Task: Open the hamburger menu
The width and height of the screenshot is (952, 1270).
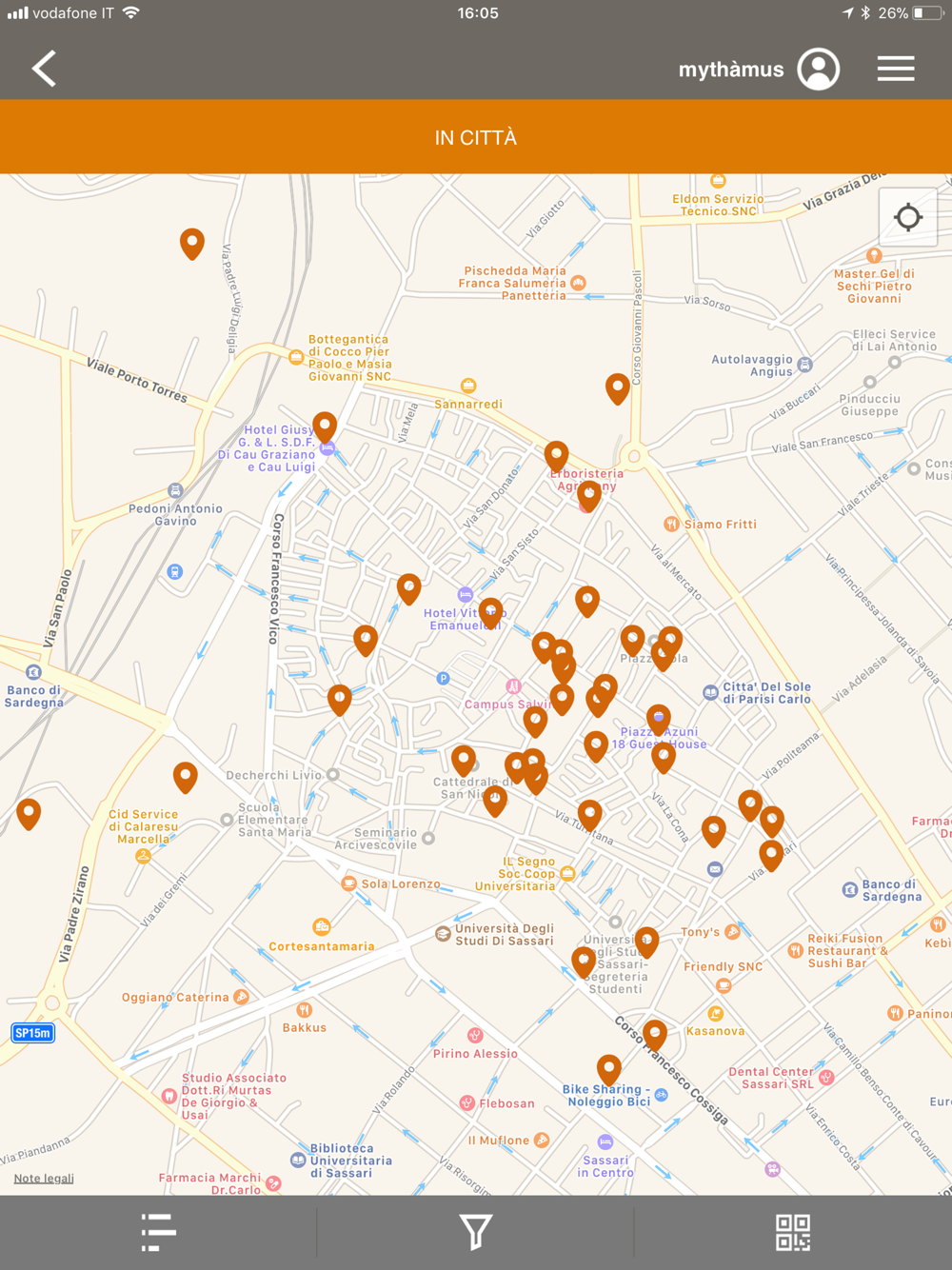Action: [896, 69]
